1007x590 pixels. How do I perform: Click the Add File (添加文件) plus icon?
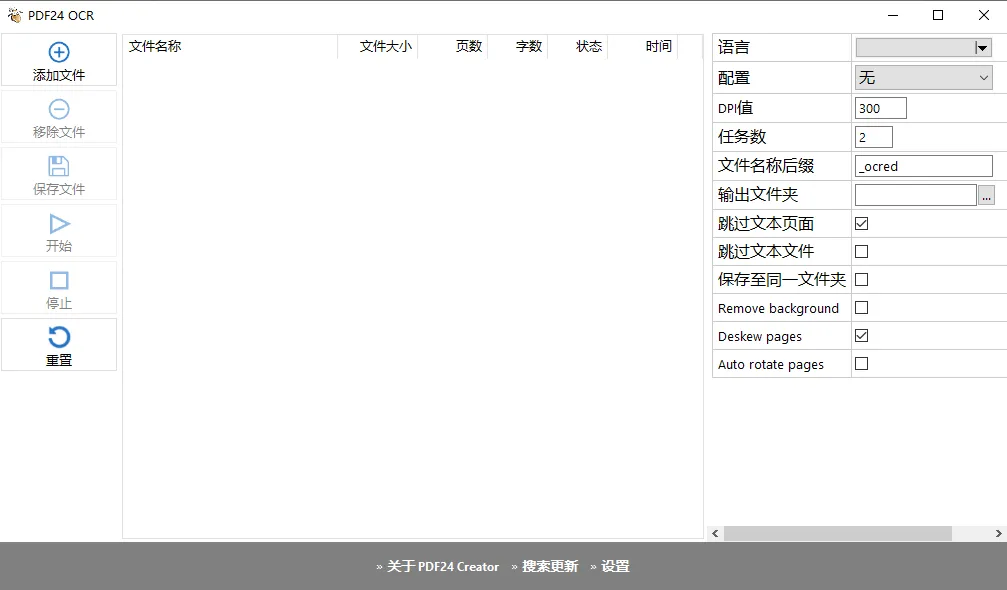click(59, 52)
